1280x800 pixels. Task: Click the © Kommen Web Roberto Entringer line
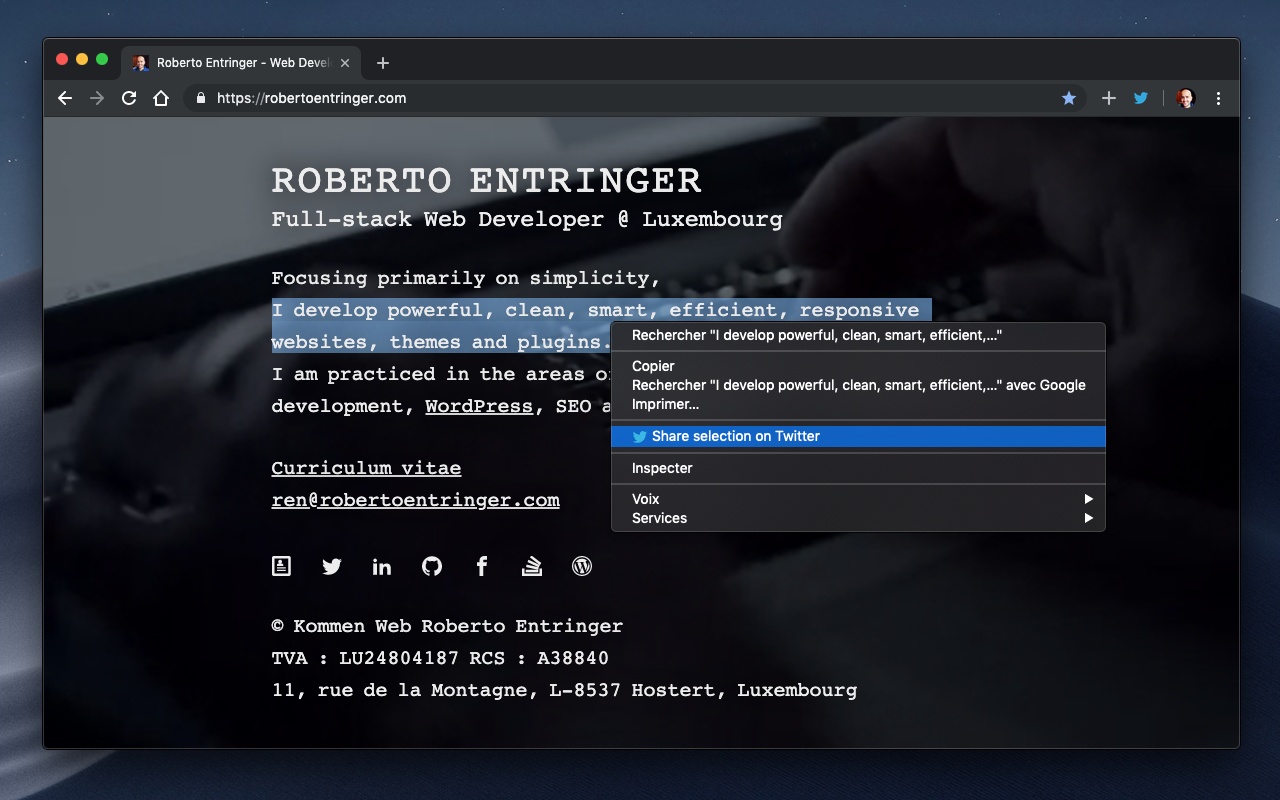(x=447, y=626)
